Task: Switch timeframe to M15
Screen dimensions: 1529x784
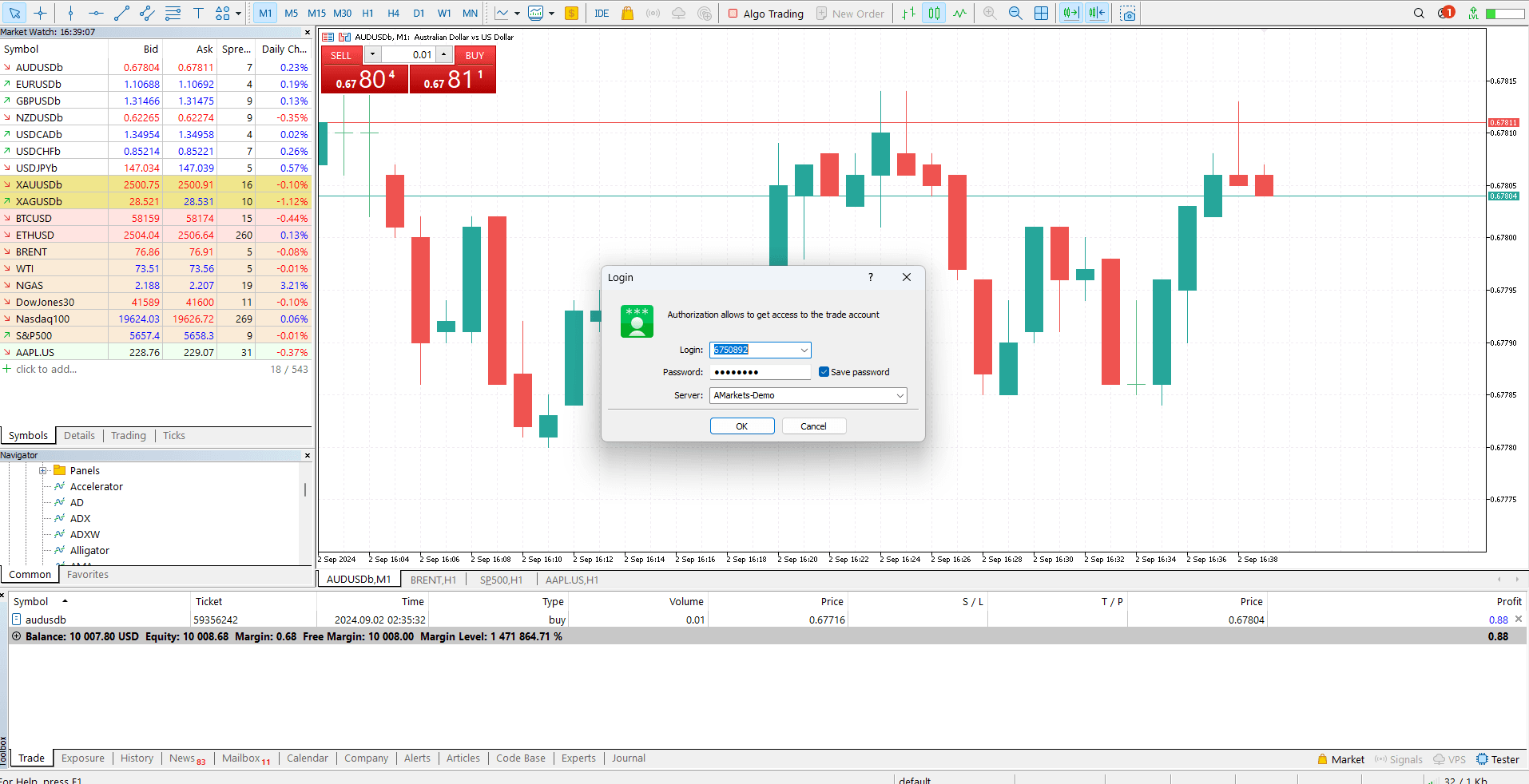Action: click(316, 13)
